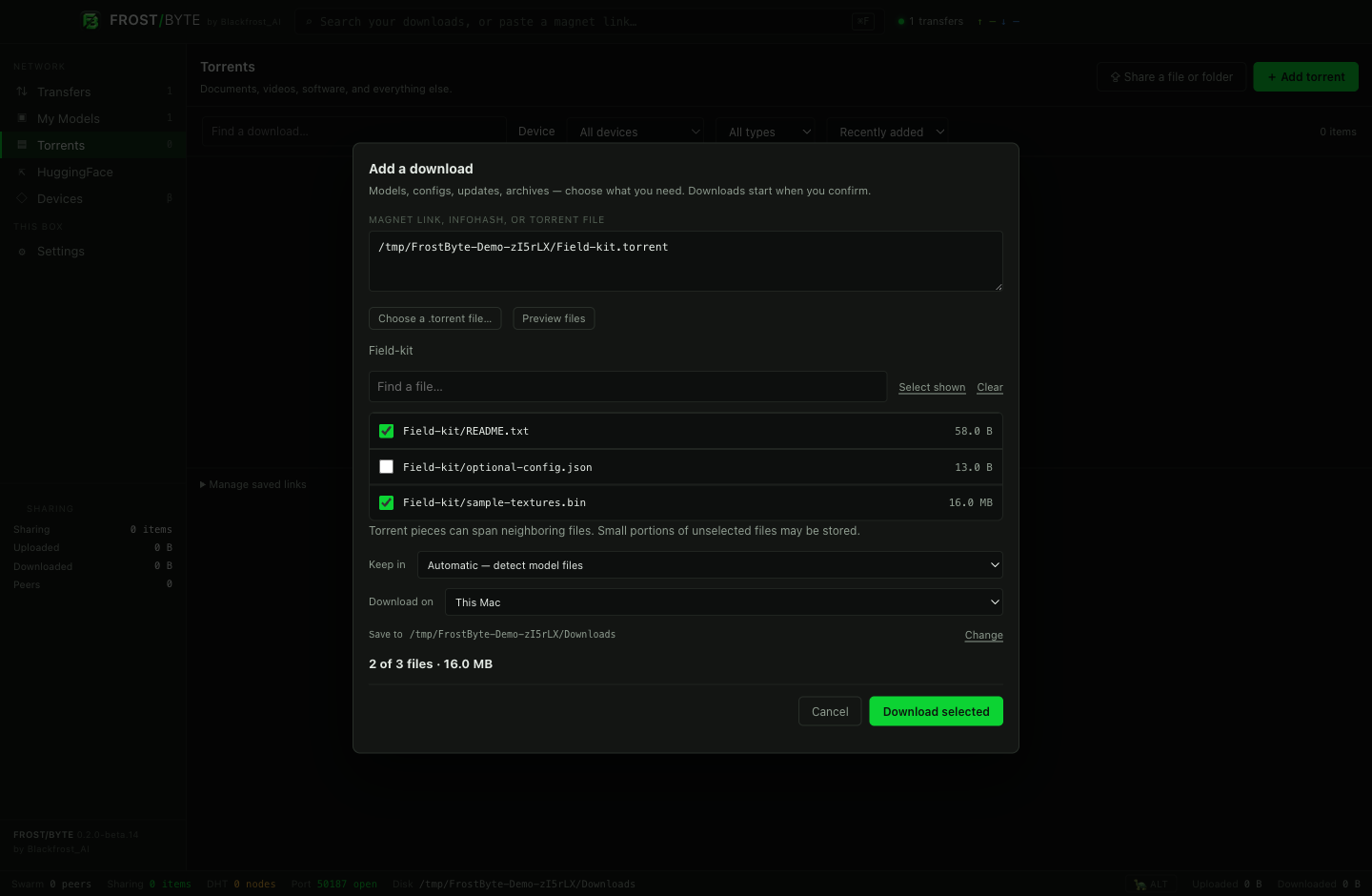Open the Settings gear icon
The height and width of the screenshot is (896, 1372).
point(22,252)
